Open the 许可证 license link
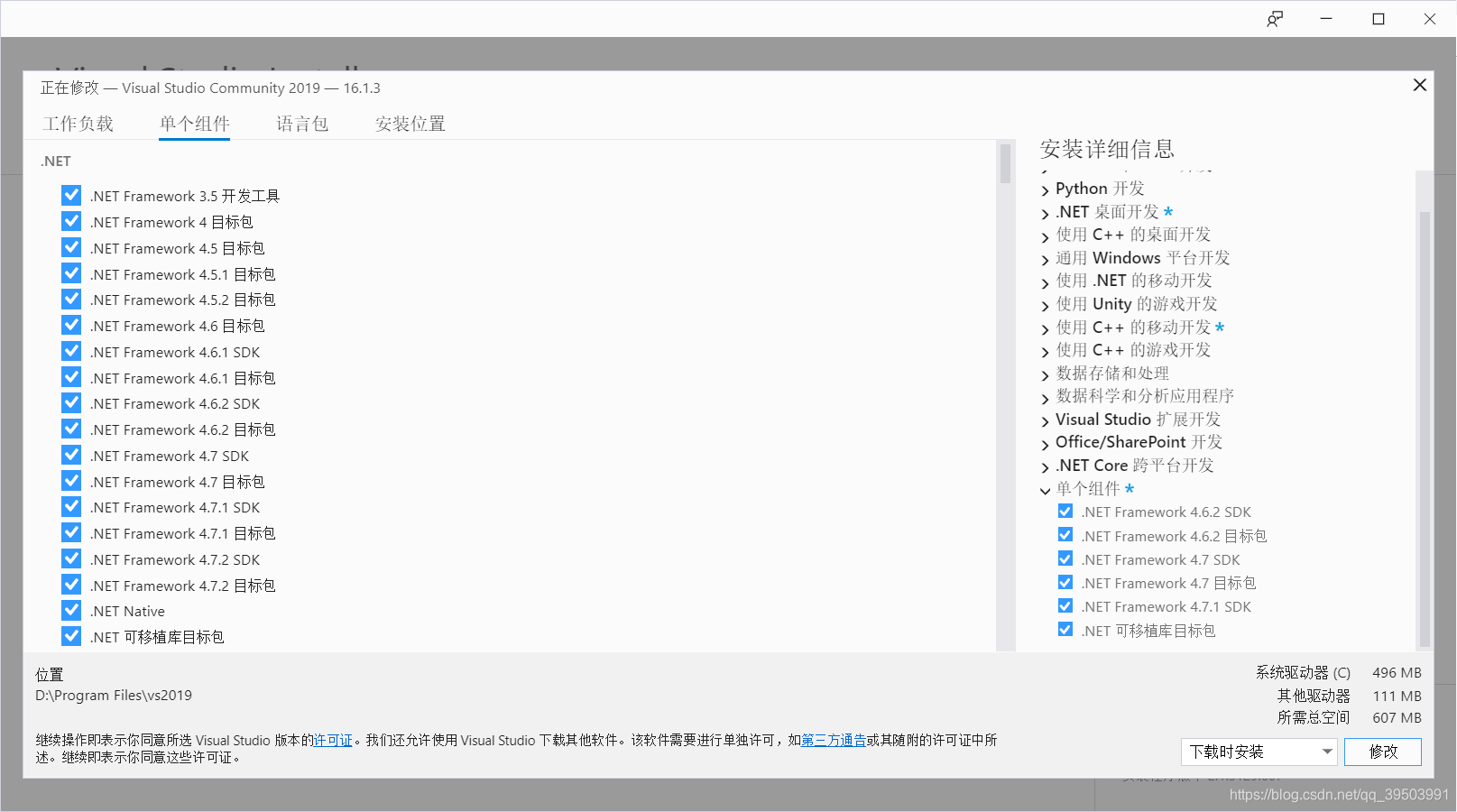 pyautogui.click(x=333, y=740)
